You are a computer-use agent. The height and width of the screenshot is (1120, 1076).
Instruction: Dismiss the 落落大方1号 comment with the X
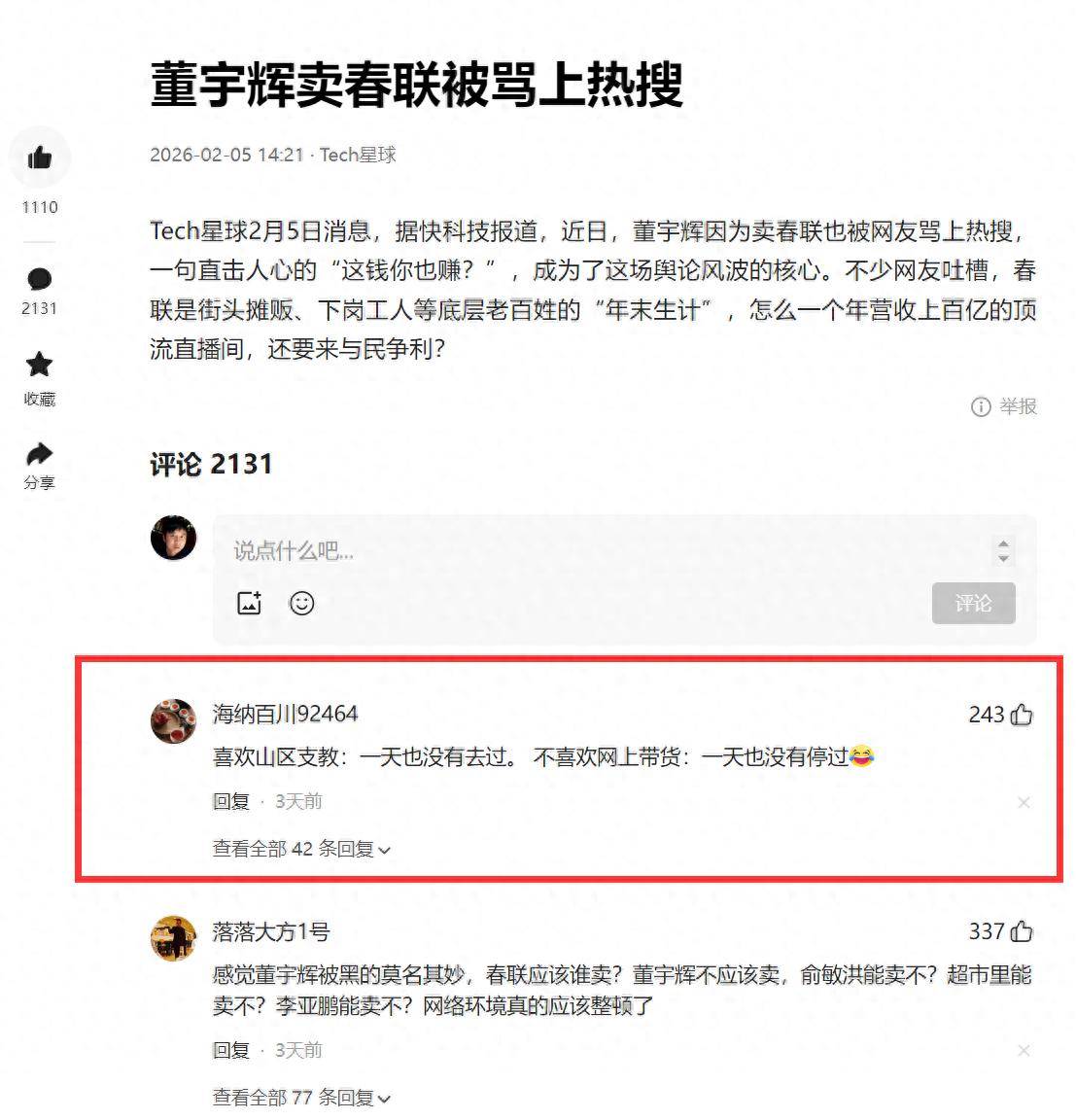1024,1051
